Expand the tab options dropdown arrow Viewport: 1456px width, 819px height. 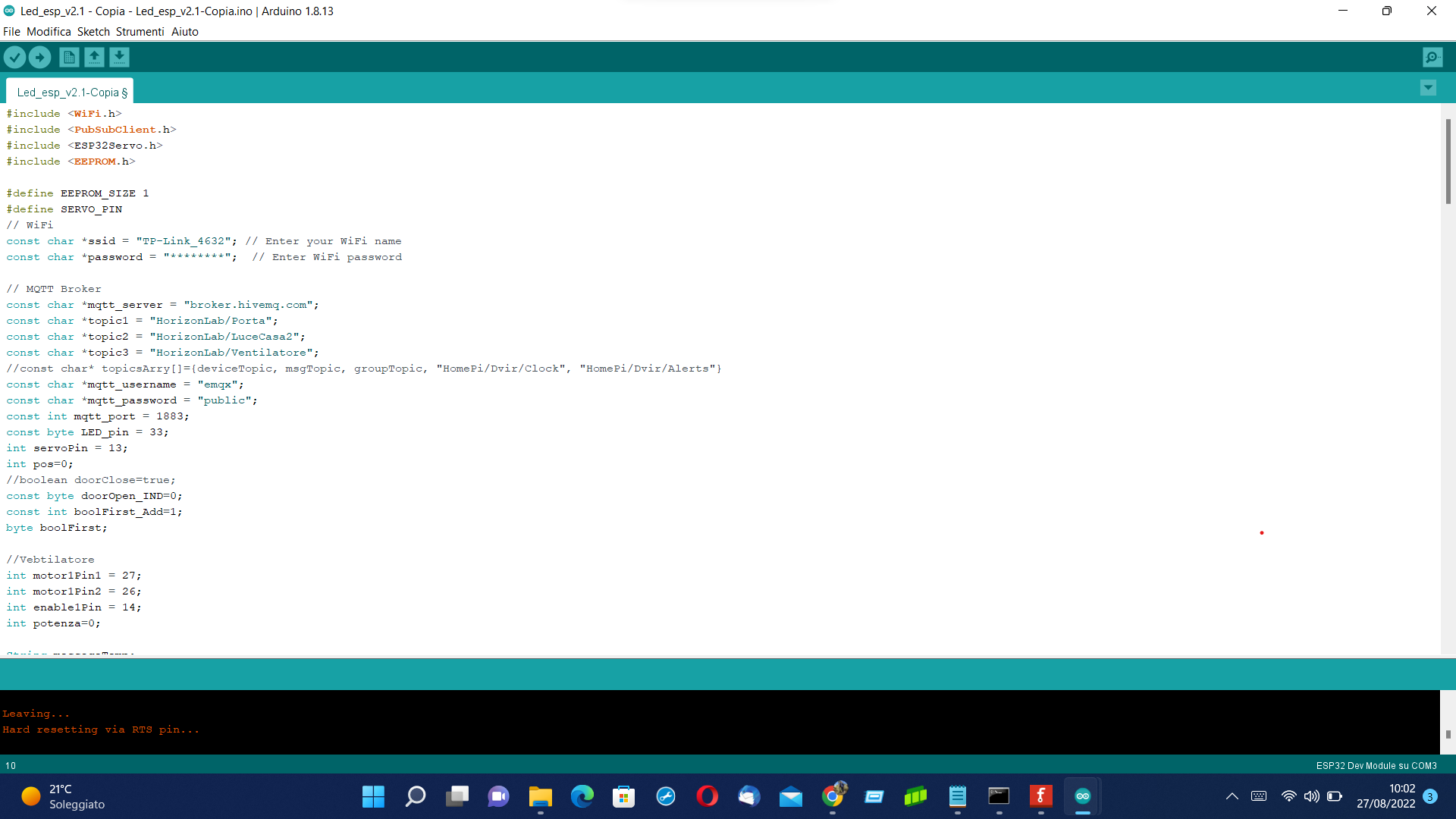point(1428,88)
